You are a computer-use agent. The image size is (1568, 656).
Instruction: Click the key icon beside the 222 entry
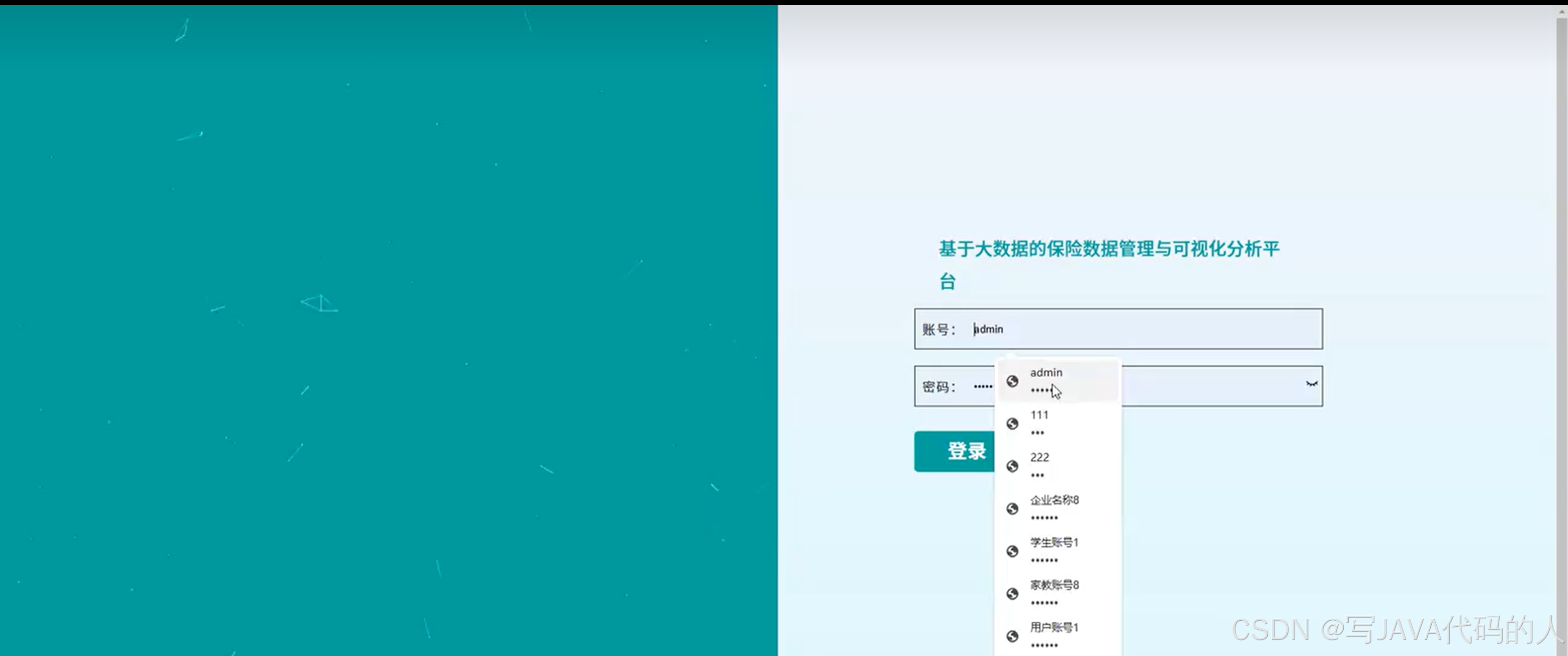coord(1012,466)
